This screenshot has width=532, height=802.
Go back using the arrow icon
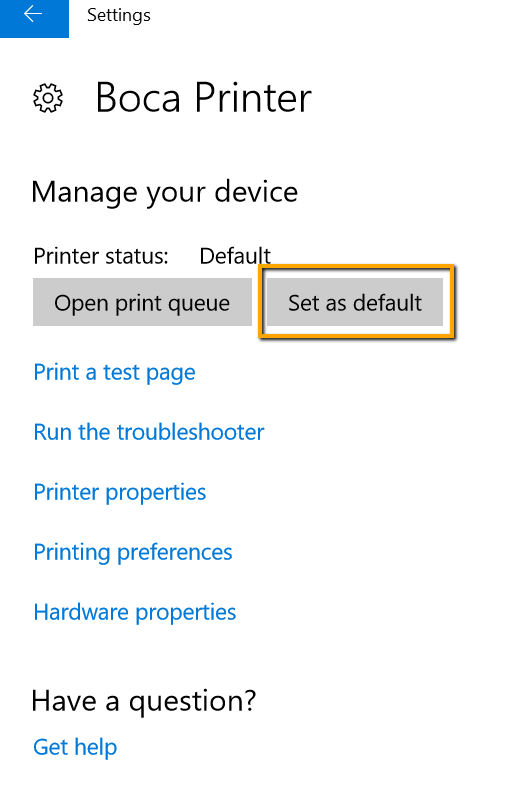(x=34, y=15)
